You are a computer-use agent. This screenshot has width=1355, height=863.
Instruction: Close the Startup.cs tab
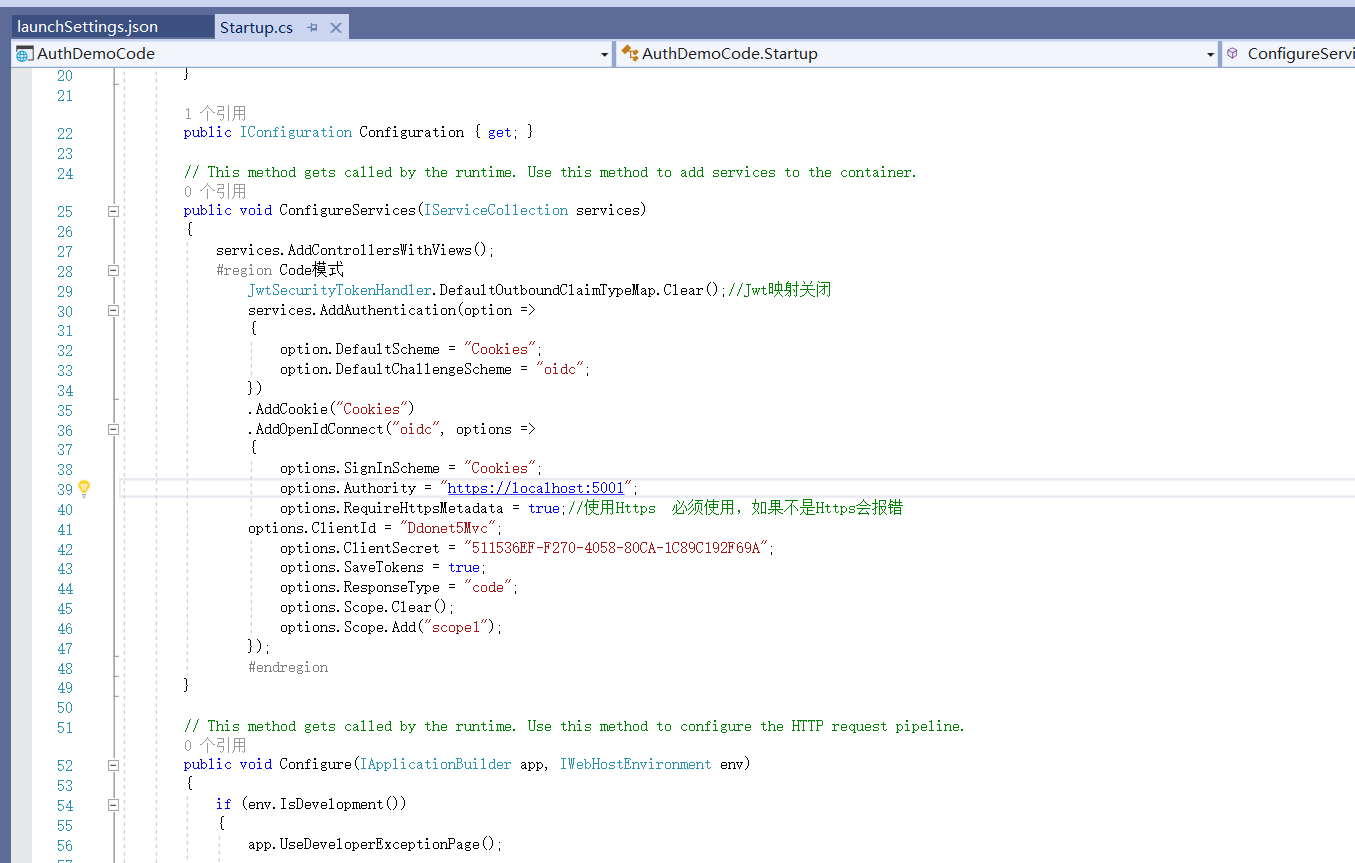(336, 28)
